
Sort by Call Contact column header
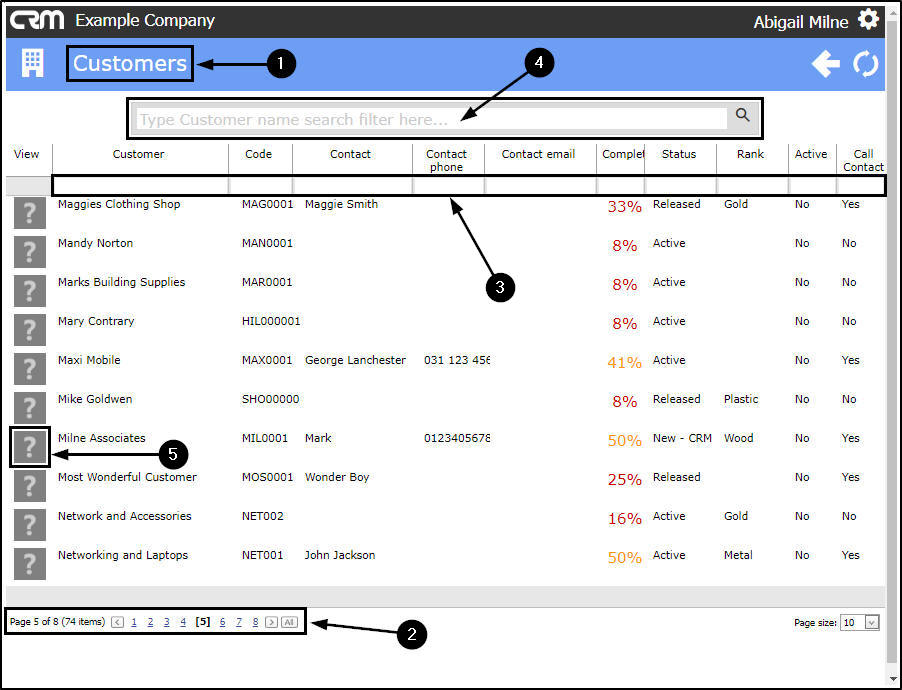pyautogui.click(x=863, y=160)
